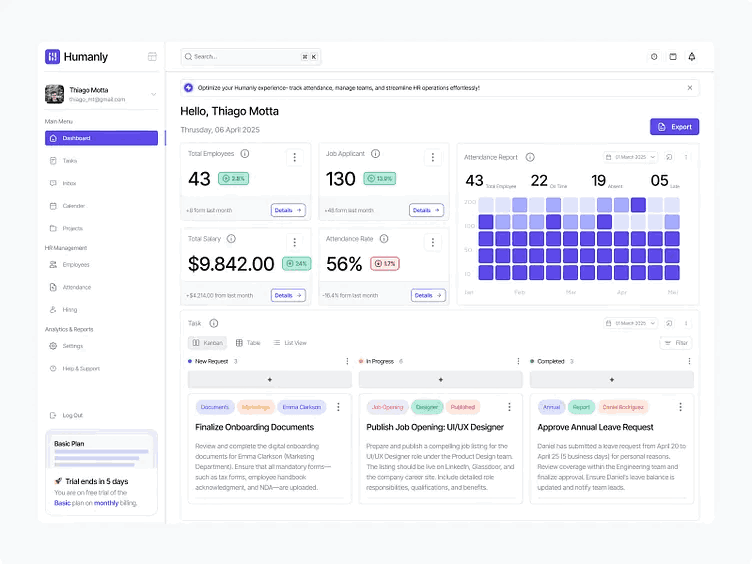This screenshot has width=752, height=564.
Task: Click info icon next to Attendance Rate
Action: click(384, 239)
